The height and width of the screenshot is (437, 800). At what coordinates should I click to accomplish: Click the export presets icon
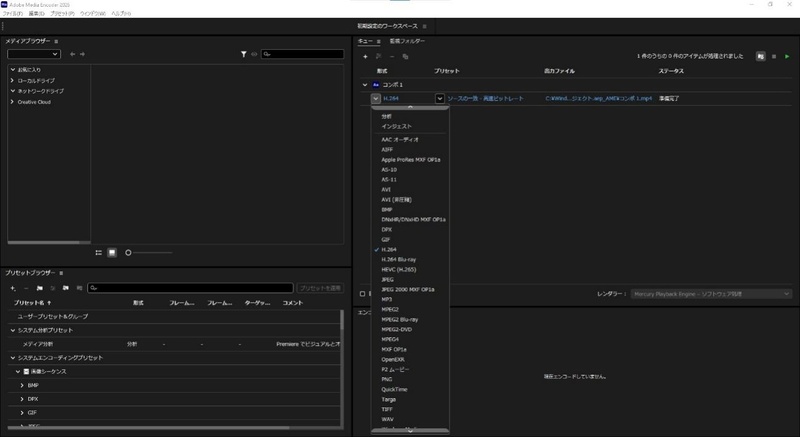pos(79,288)
